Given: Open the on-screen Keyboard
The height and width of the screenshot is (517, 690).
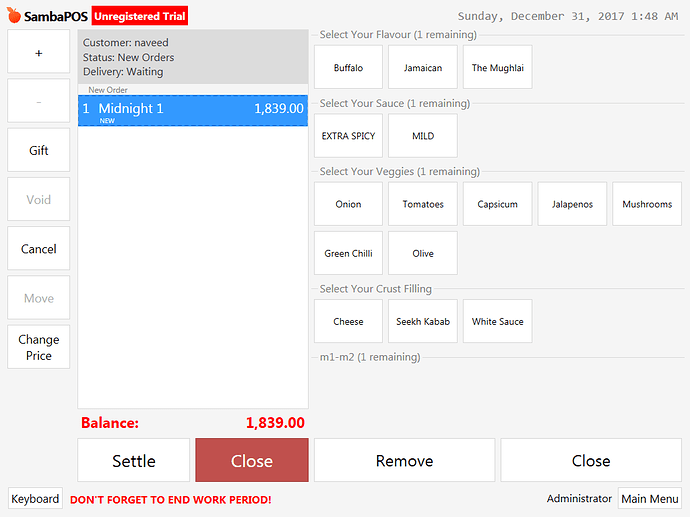Looking at the screenshot, I should point(35,499).
